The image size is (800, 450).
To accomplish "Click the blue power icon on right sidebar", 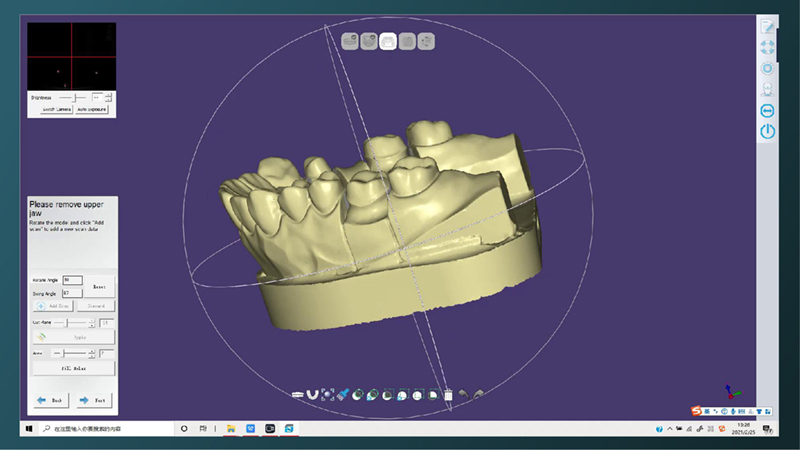I will 767,131.
